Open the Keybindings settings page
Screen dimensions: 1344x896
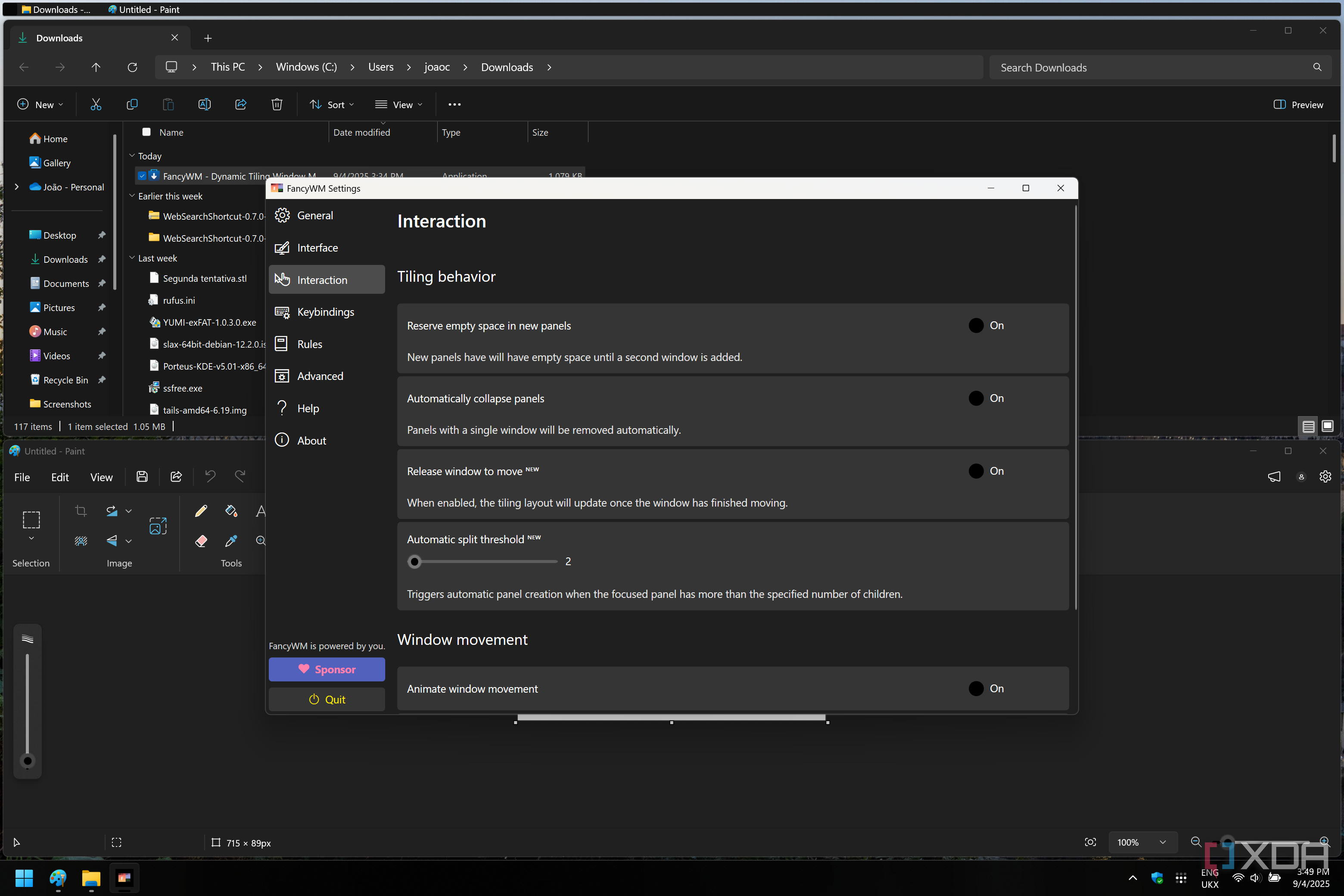pyautogui.click(x=326, y=312)
